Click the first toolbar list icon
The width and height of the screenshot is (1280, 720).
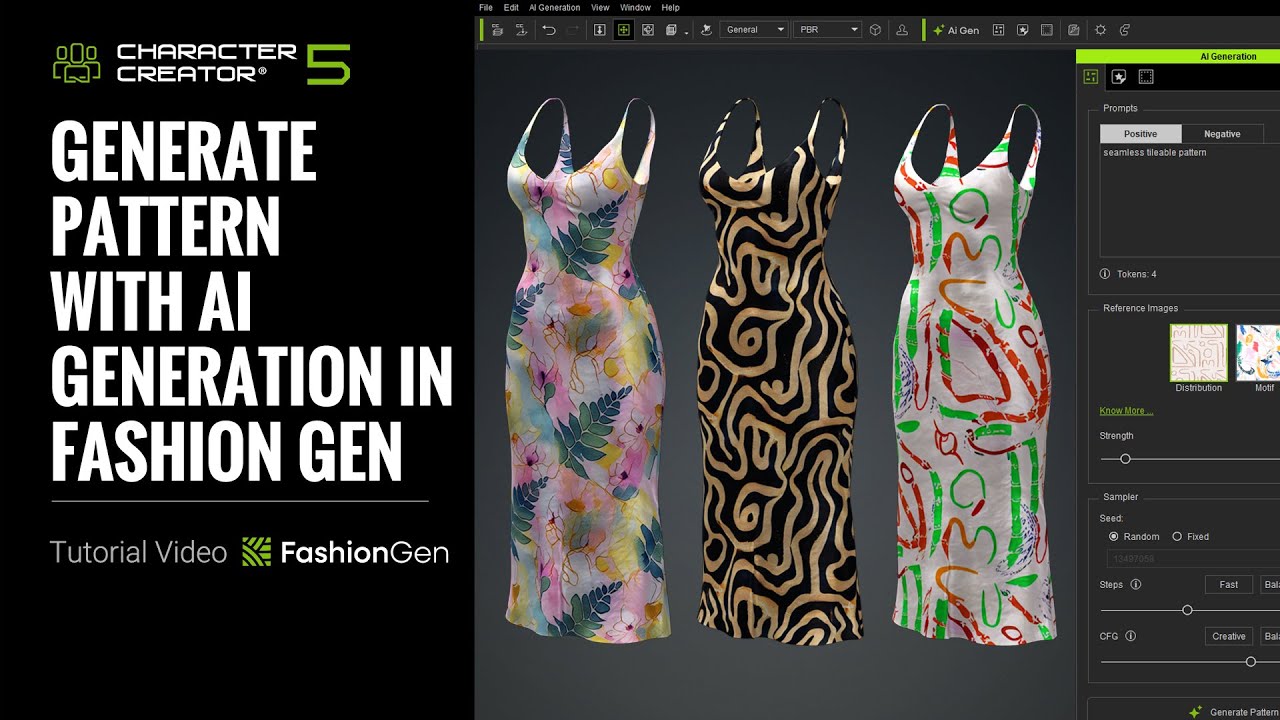[497, 30]
